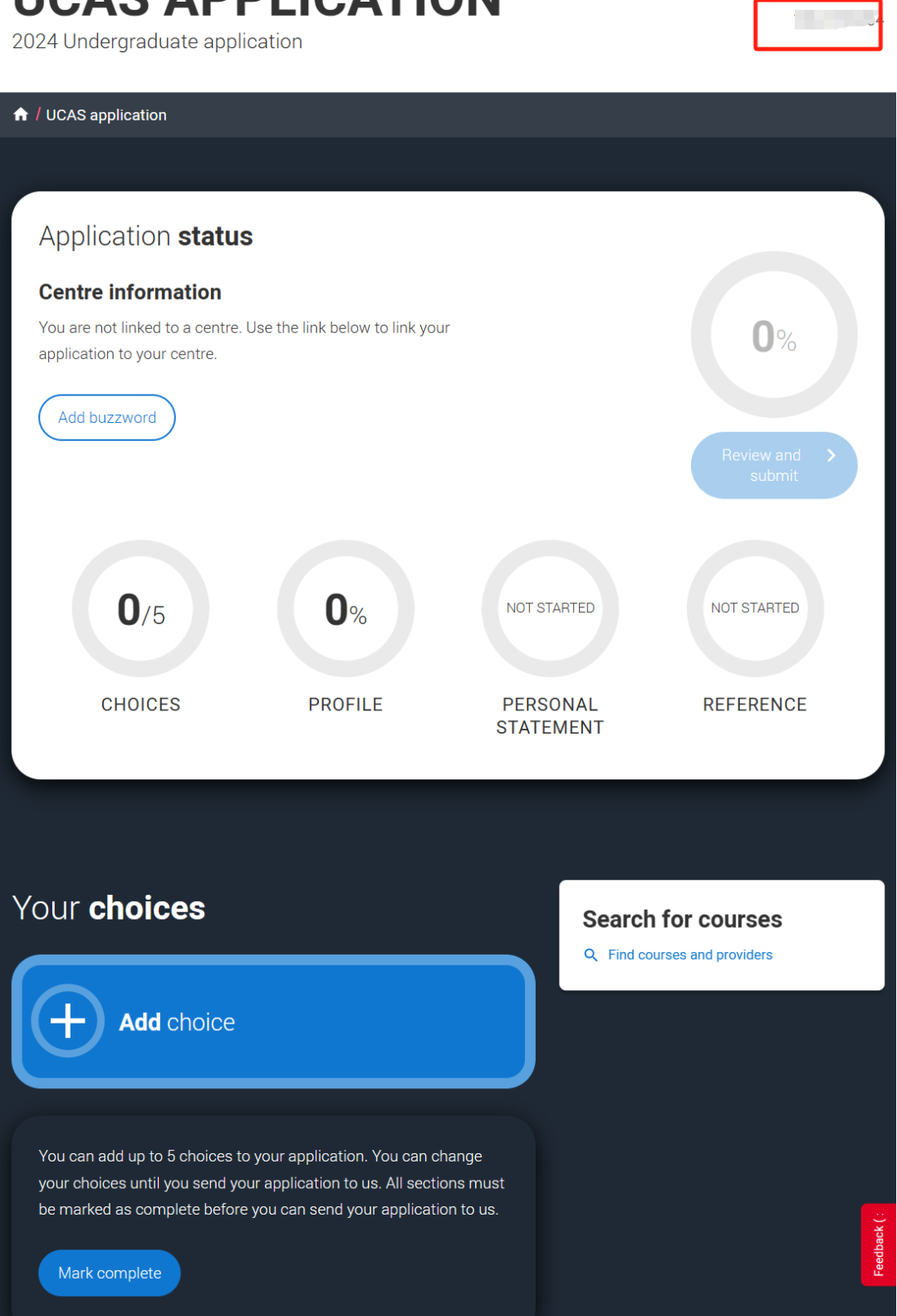
Task: Click the Mark complete button
Action: coord(110,1273)
